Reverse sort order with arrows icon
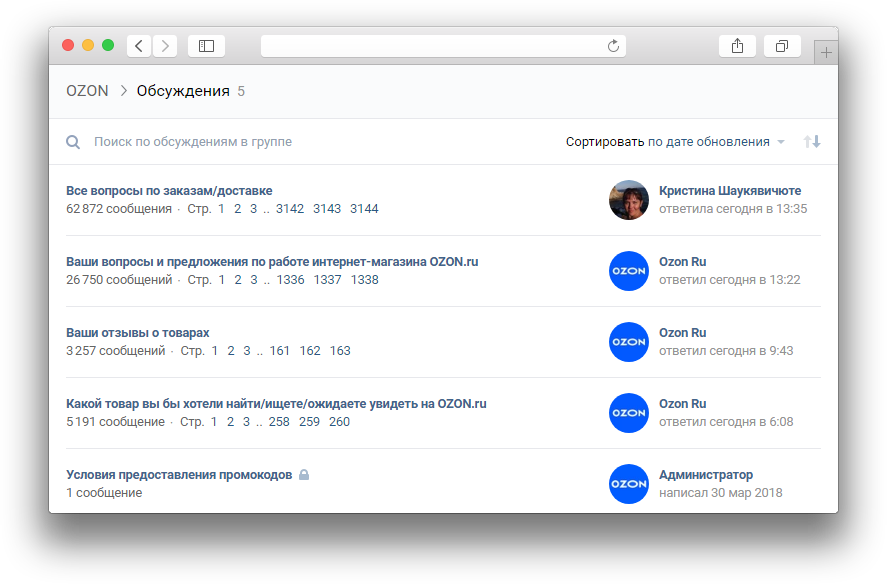The height and width of the screenshot is (584, 887). click(812, 141)
